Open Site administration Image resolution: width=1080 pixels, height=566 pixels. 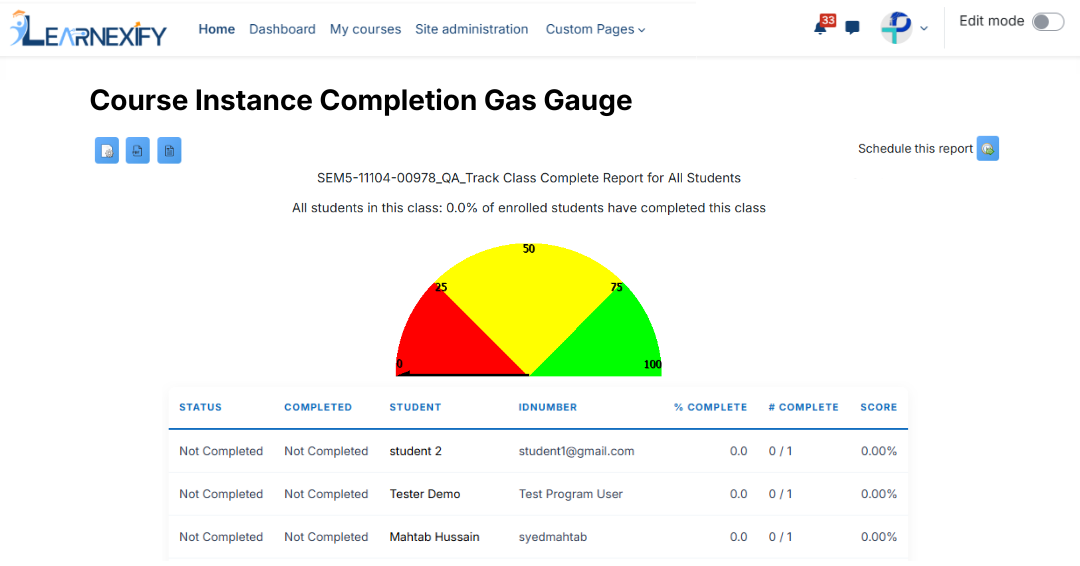point(471,29)
